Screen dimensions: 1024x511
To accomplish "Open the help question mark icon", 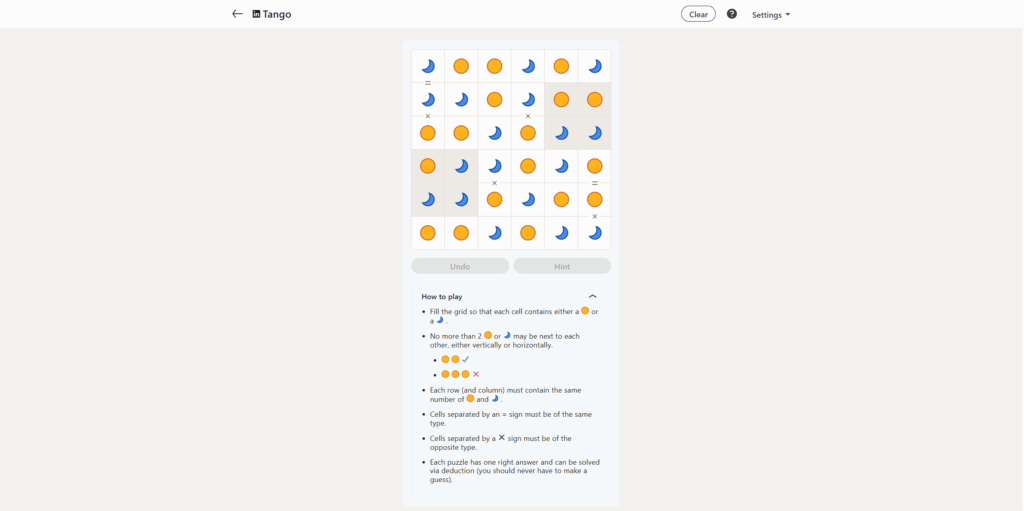I will point(732,14).
